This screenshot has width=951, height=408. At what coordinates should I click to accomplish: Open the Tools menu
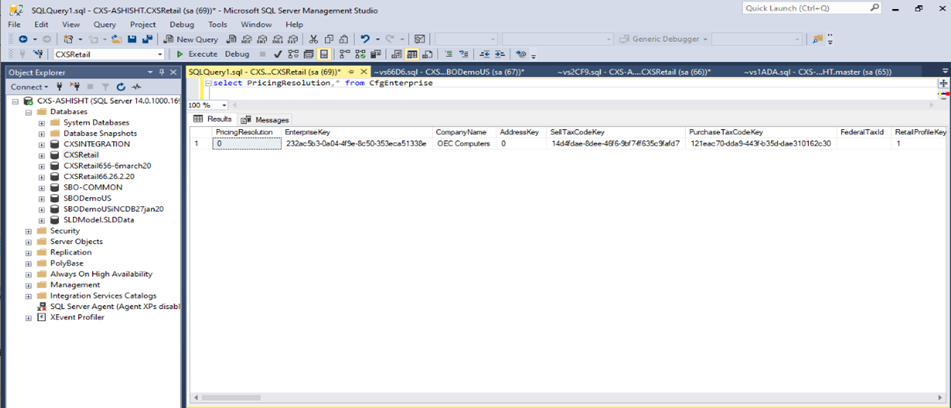point(217,24)
